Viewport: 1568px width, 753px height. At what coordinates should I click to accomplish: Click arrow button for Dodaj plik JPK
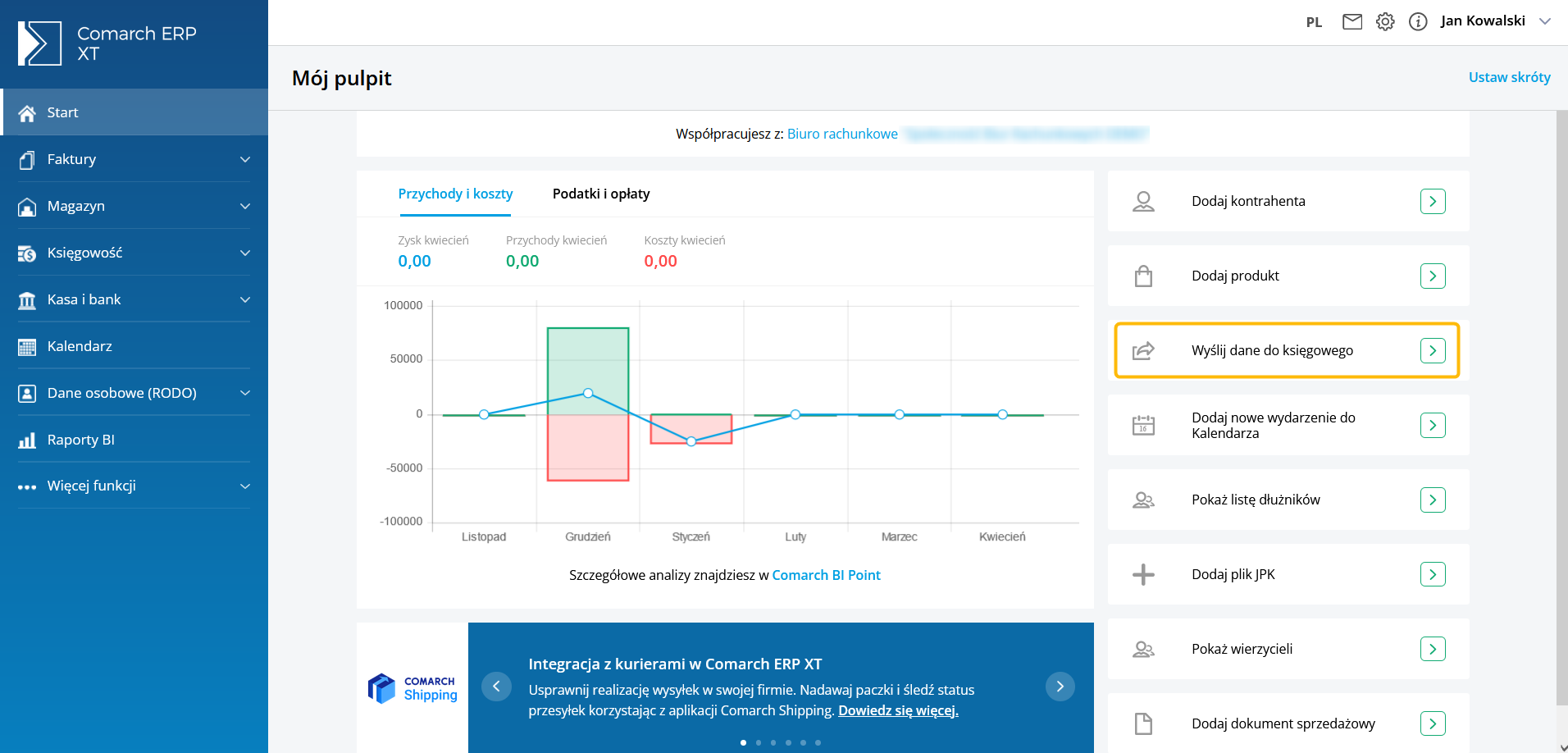pyautogui.click(x=1433, y=574)
